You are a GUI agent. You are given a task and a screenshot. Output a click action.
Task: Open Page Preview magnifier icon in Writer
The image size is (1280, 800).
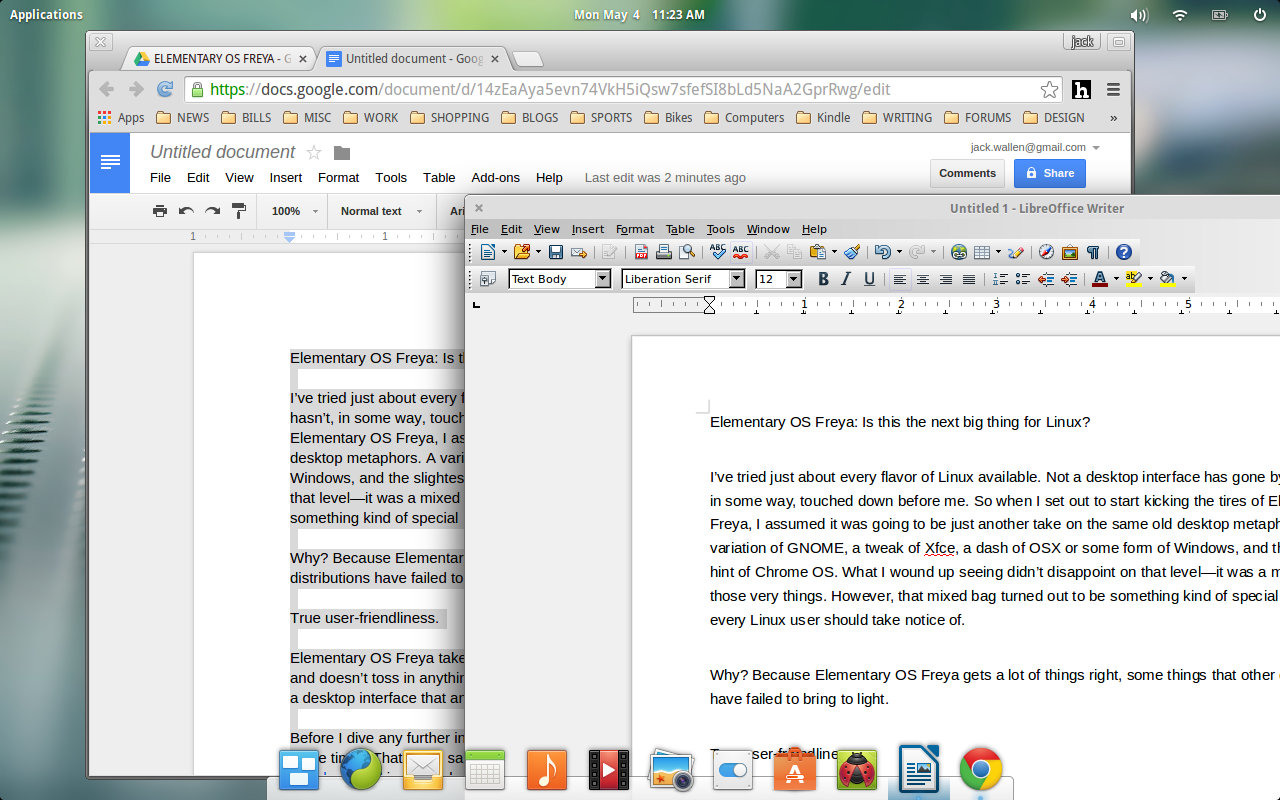[x=686, y=252]
